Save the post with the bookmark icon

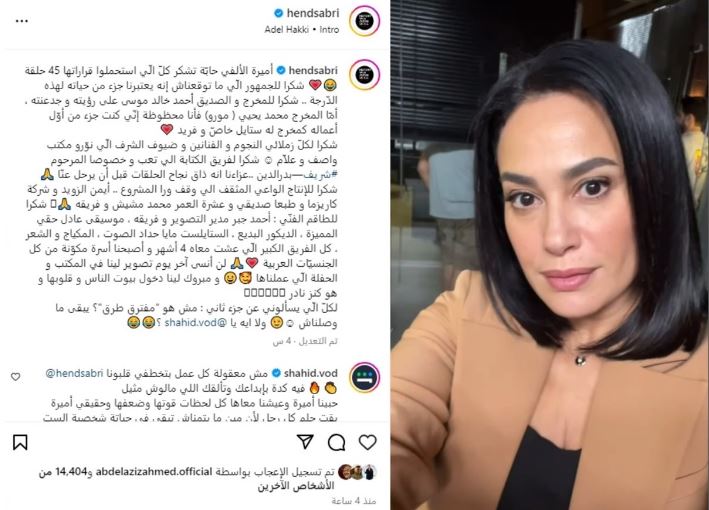point(20,442)
